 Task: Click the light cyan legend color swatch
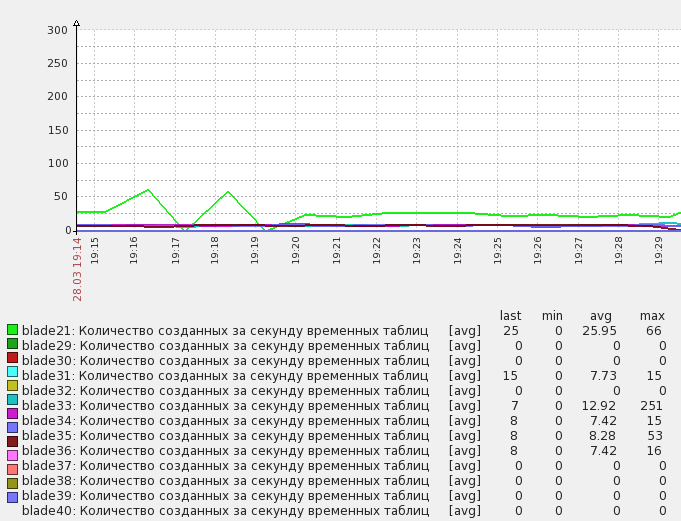13,372
